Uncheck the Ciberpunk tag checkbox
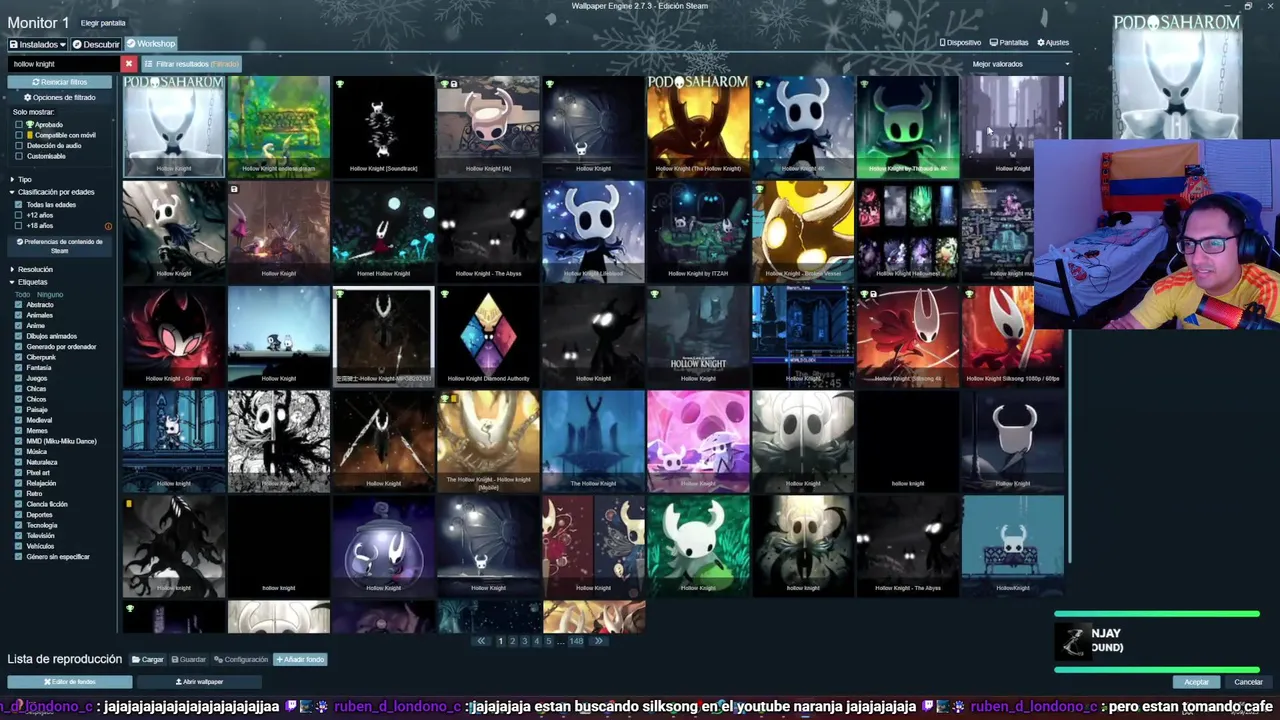Image resolution: width=1280 pixels, height=720 pixels. (x=18, y=357)
